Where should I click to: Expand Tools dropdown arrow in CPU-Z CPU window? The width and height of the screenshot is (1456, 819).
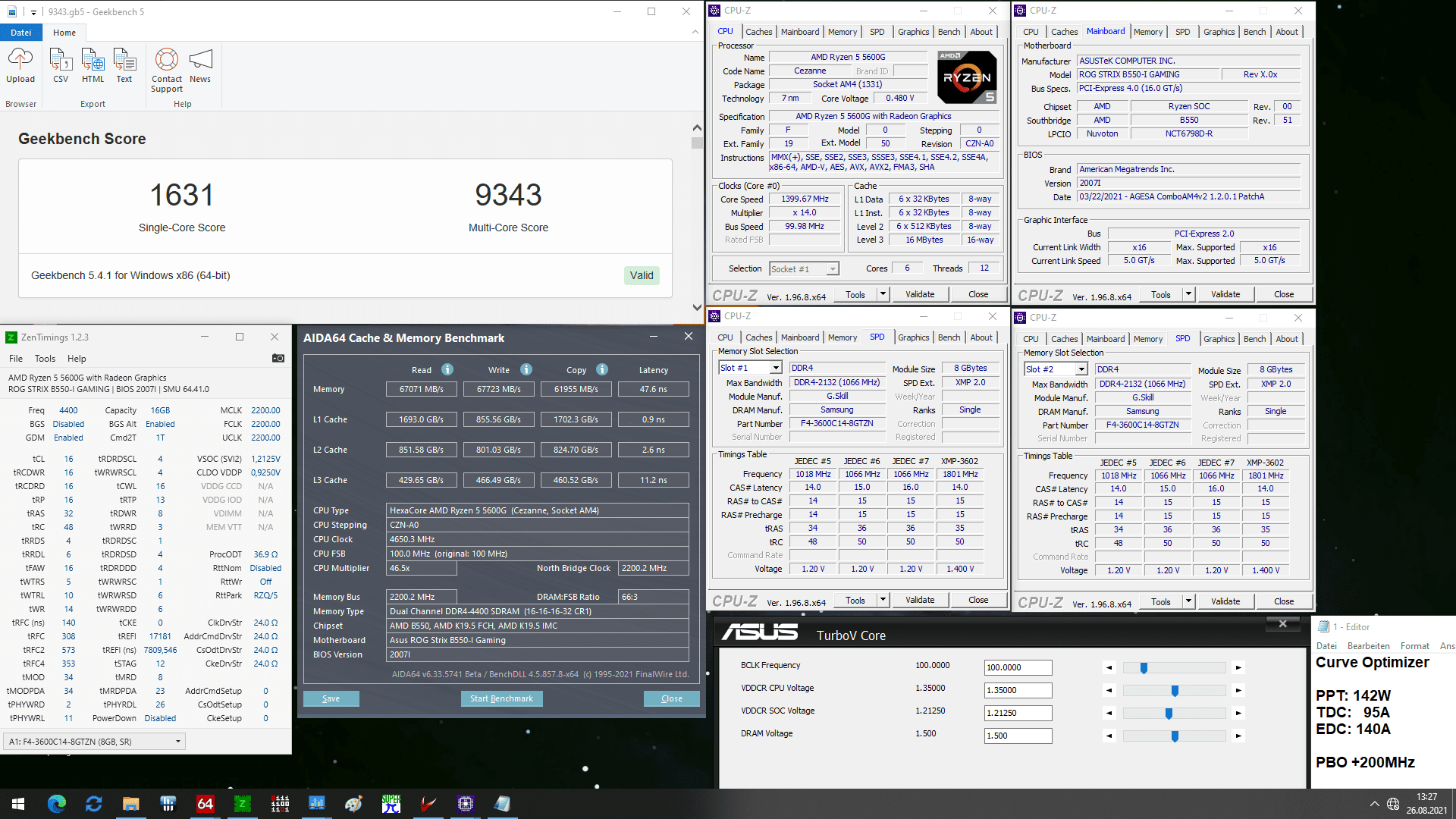click(883, 294)
